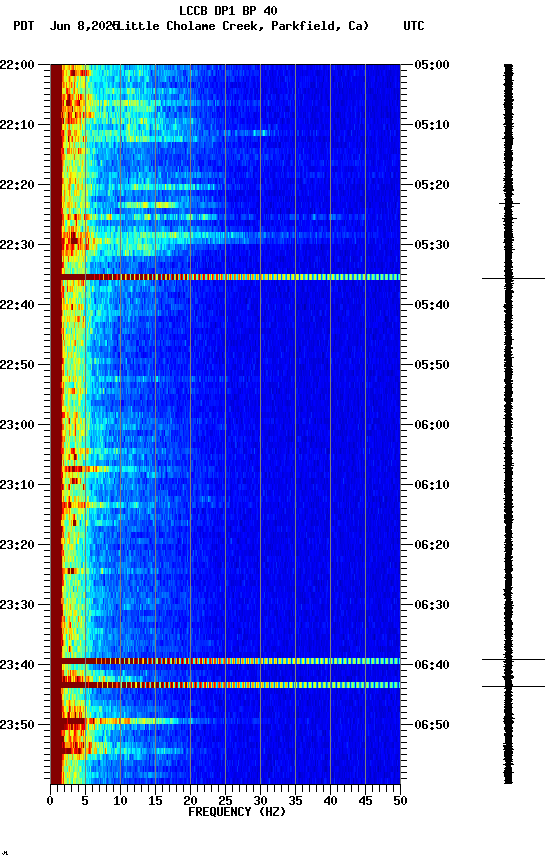Click the 22:20 PDT time label
This screenshot has width=552, height=864.
point(17,185)
